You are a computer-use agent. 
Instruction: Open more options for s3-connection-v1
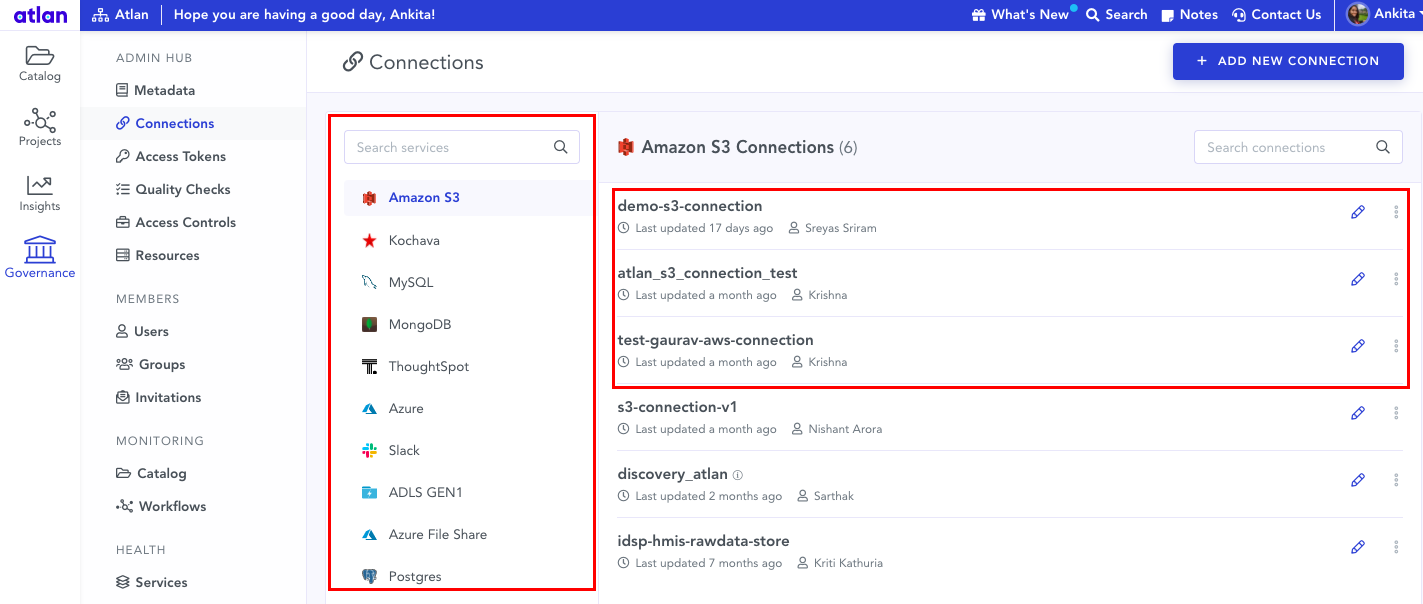pos(1396,413)
